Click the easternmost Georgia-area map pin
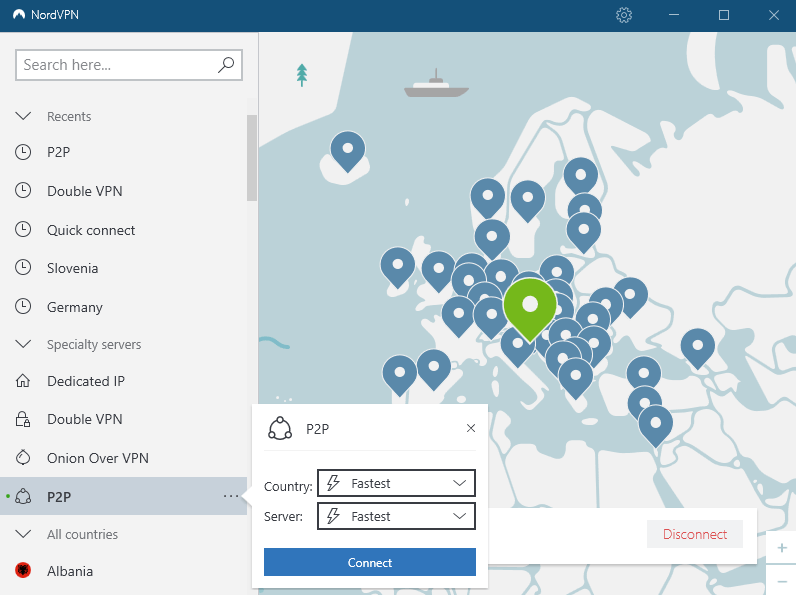This screenshot has height=595, width=796. [698, 348]
